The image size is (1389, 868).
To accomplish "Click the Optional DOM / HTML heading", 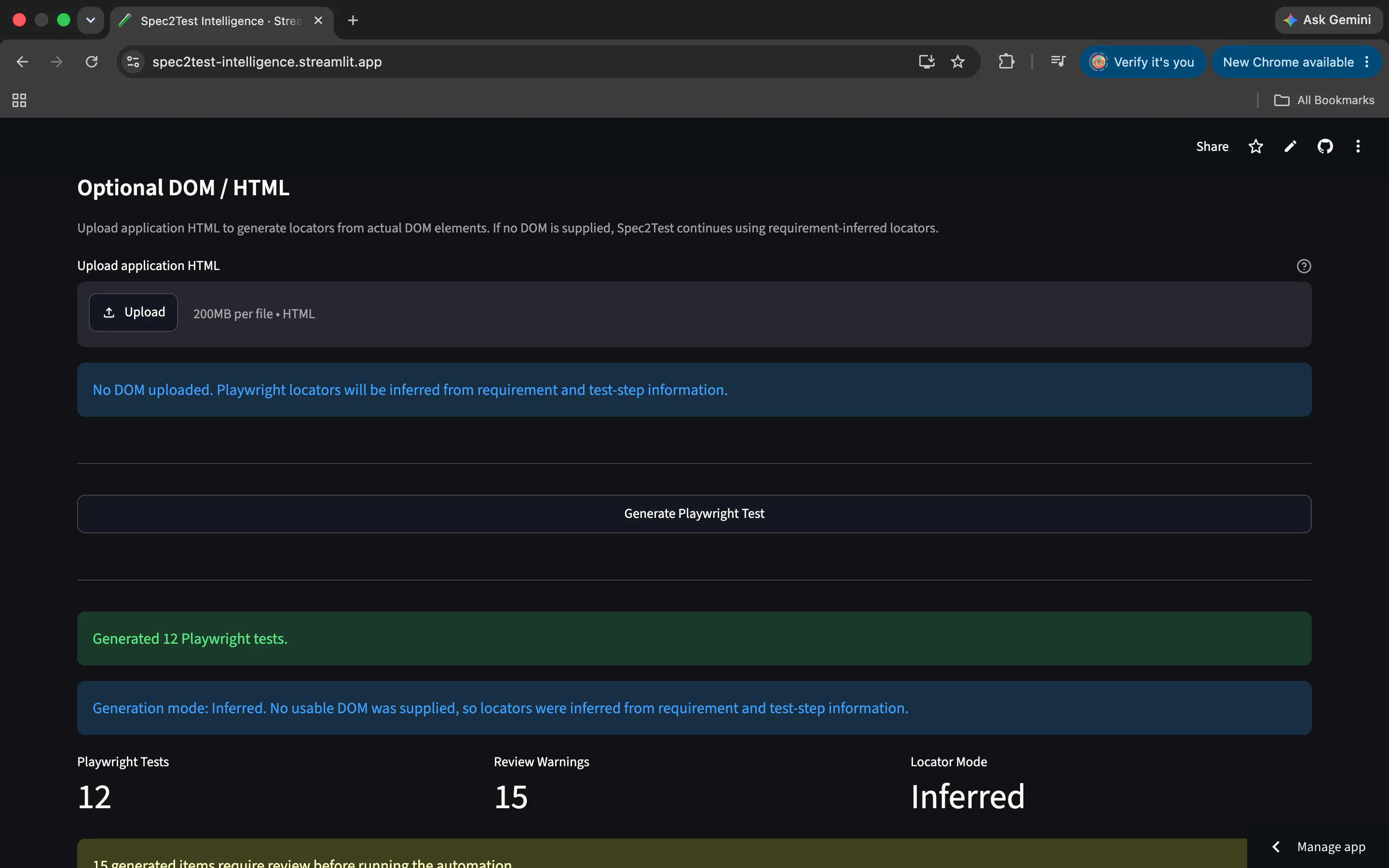I will (x=183, y=188).
